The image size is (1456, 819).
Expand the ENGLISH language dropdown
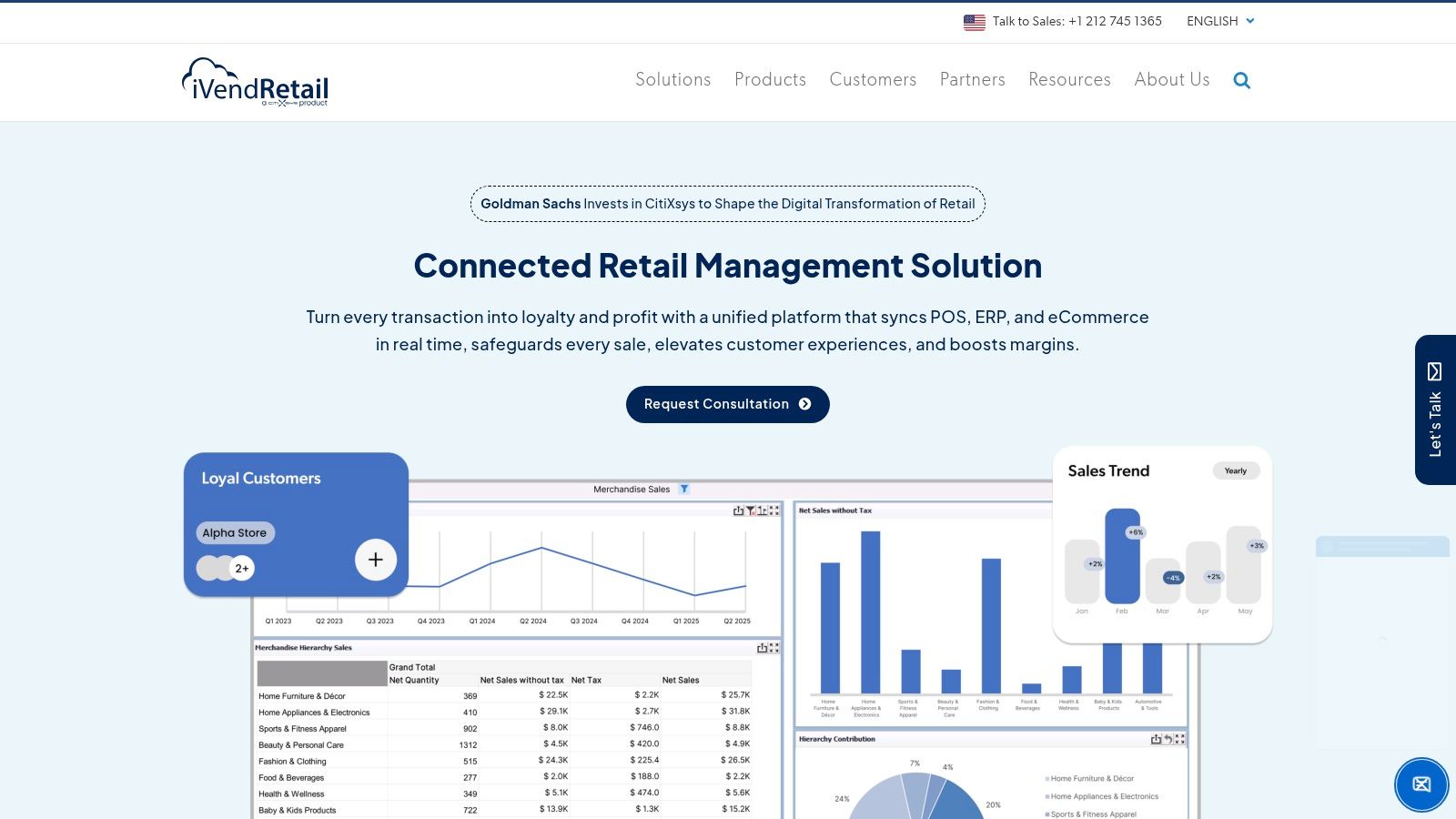click(1220, 21)
